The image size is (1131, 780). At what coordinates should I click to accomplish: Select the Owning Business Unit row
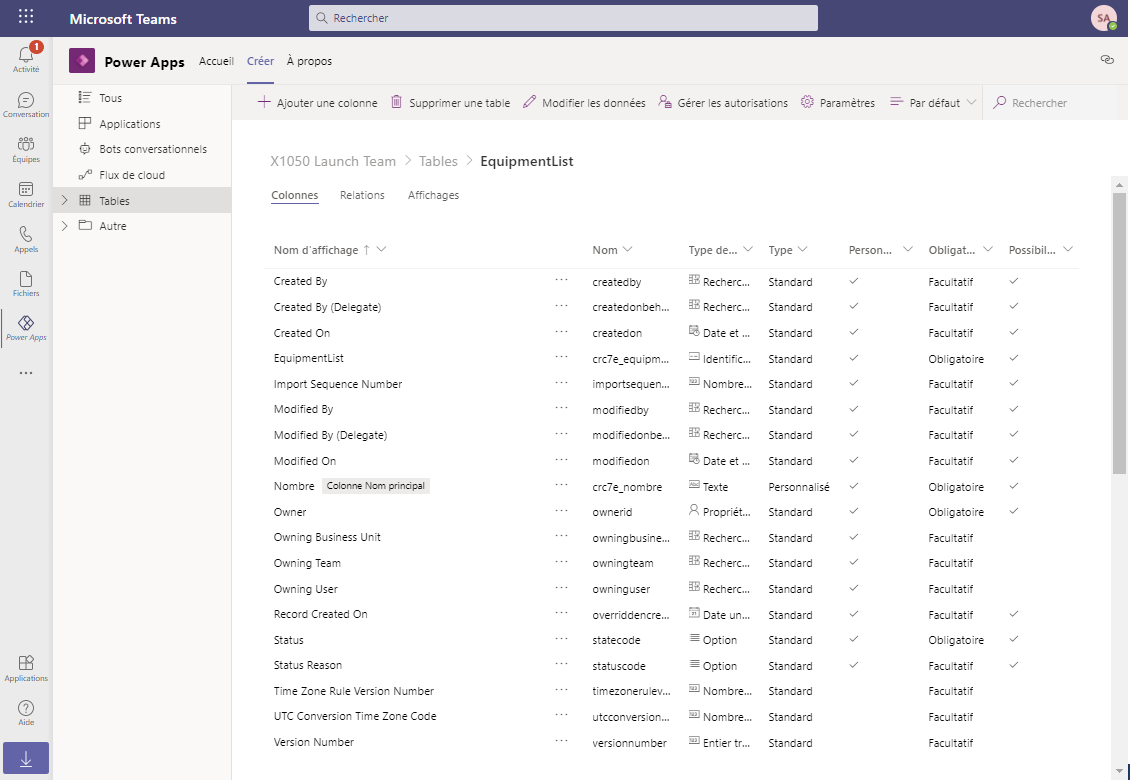(x=672, y=538)
